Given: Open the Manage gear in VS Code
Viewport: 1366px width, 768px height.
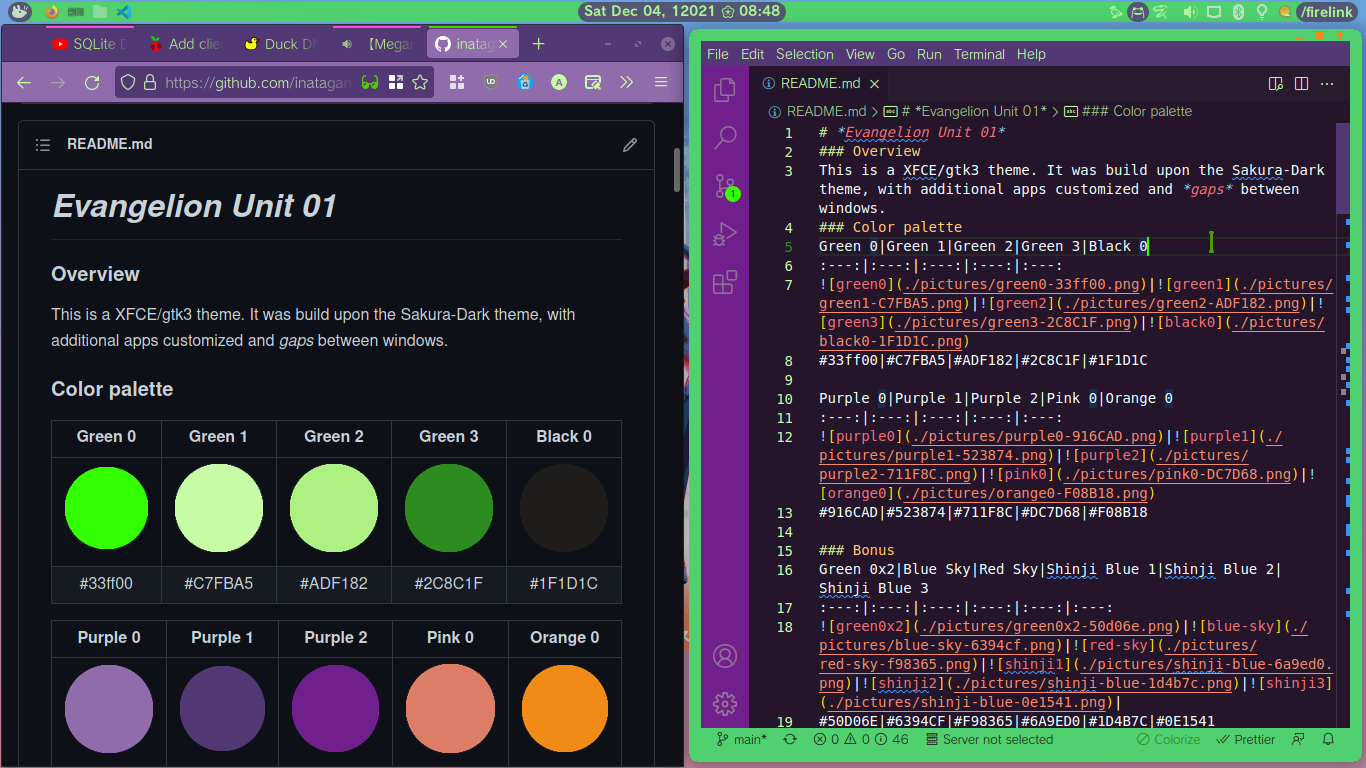Looking at the screenshot, I should click(x=725, y=704).
